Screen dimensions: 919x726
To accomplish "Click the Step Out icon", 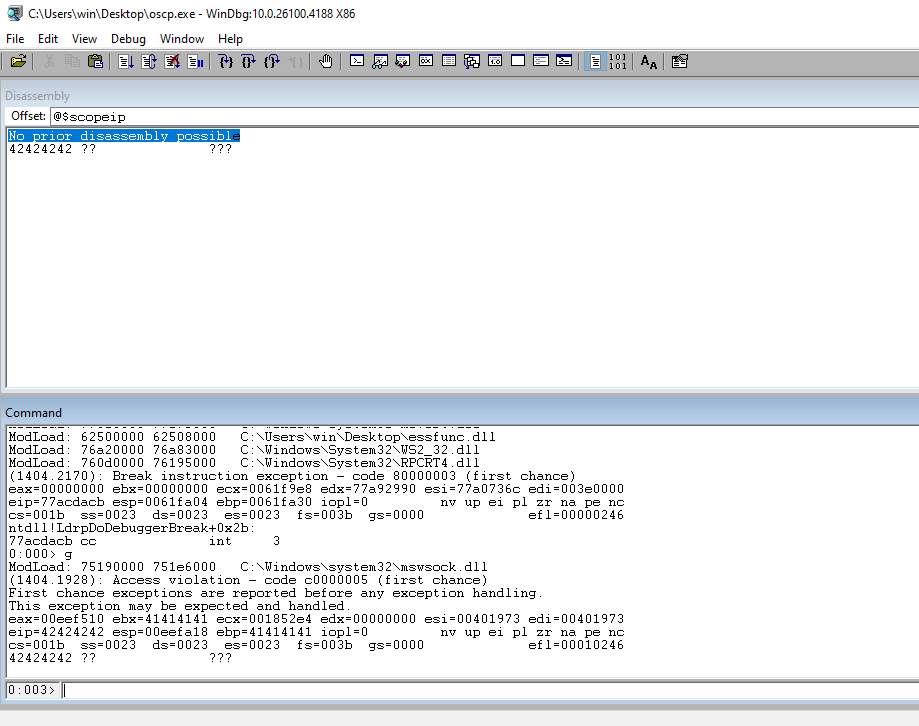I will 272,62.
